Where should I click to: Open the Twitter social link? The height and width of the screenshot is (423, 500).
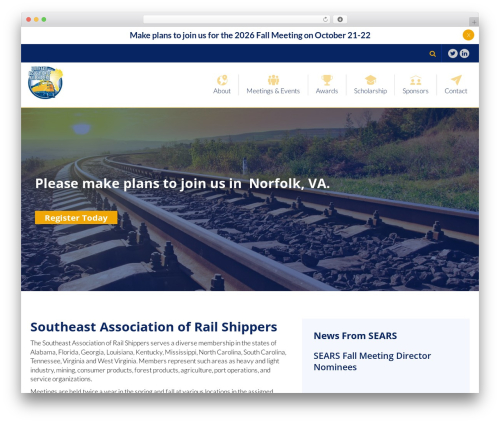pyautogui.click(x=452, y=53)
